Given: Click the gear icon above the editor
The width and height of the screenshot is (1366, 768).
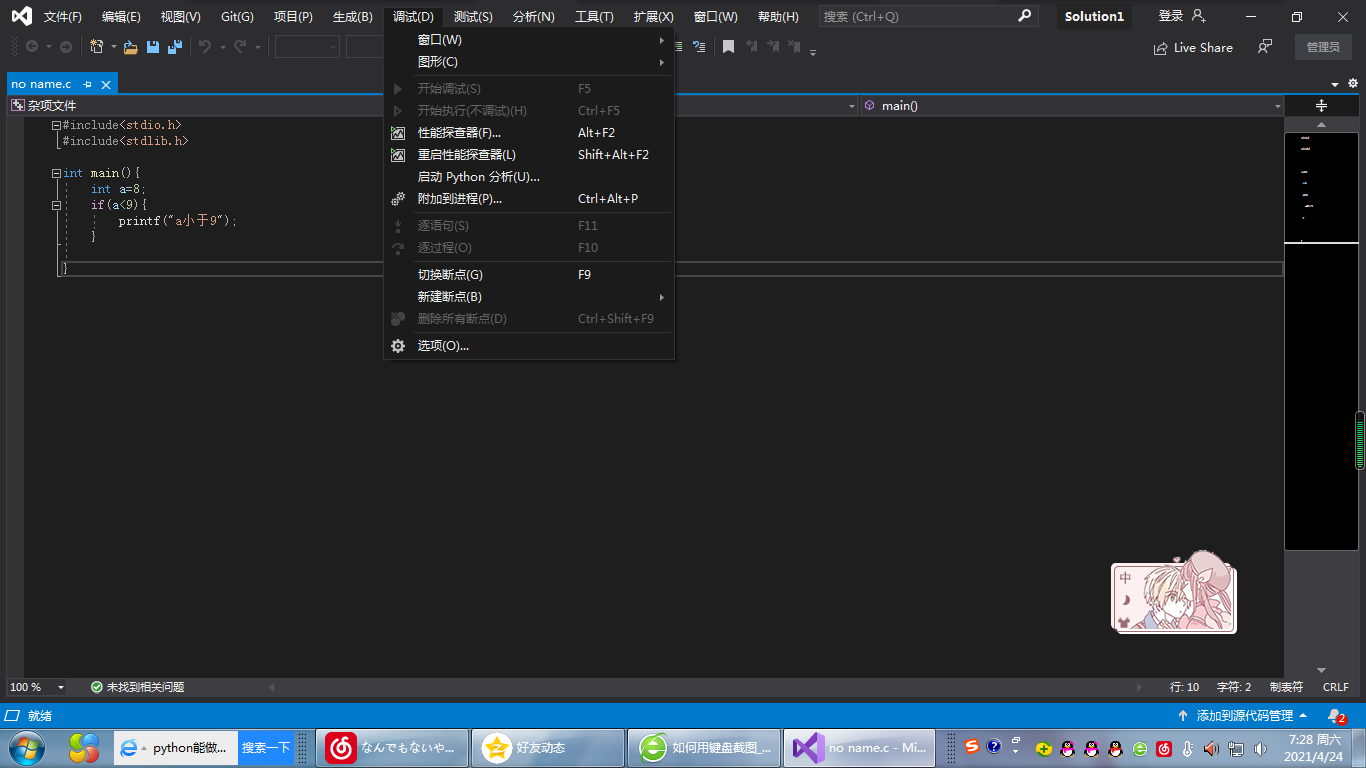Looking at the screenshot, I should [1353, 84].
